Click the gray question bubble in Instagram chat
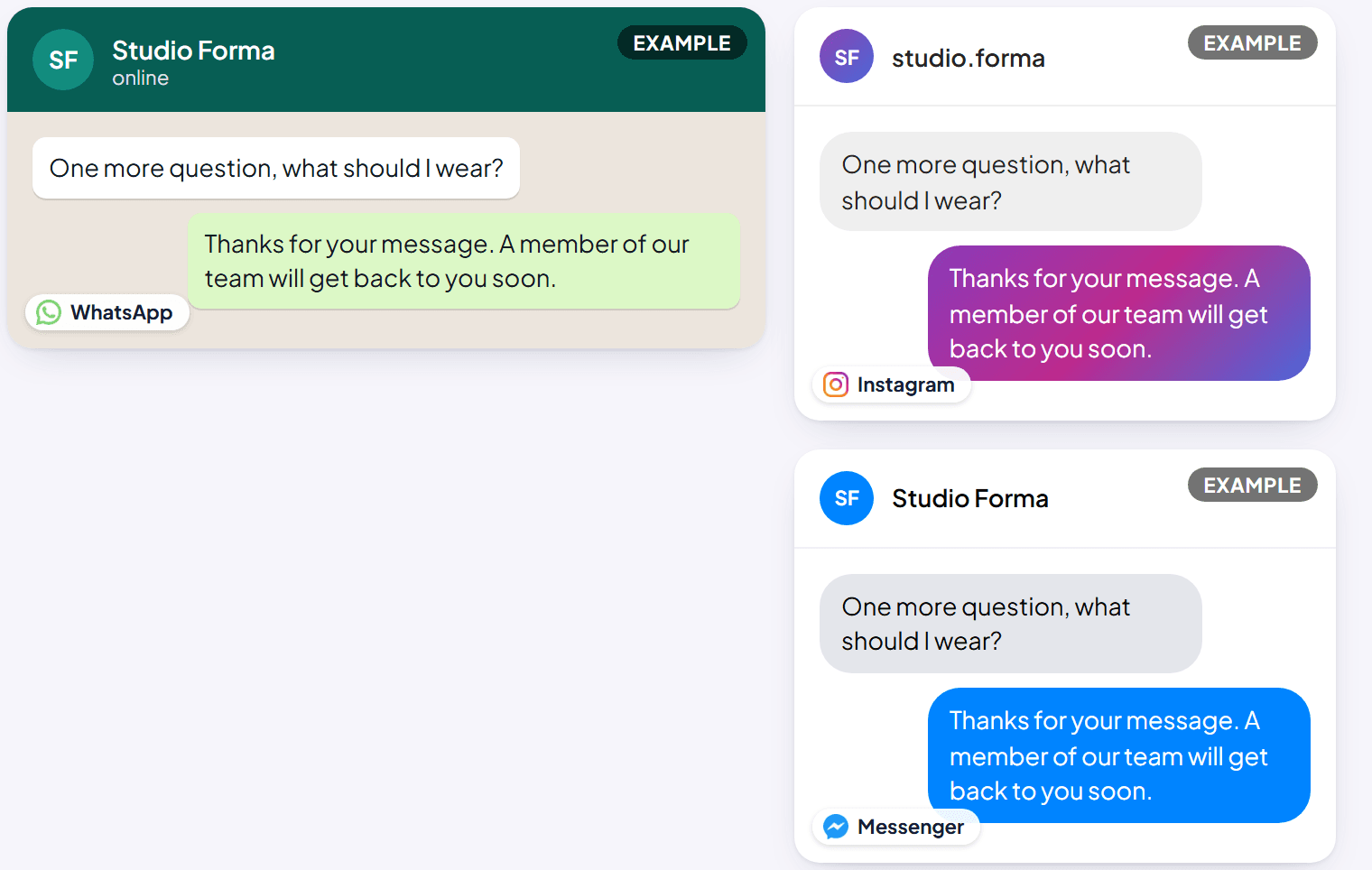Image resolution: width=1372 pixels, height=870 pixels. coord(1011,181)
